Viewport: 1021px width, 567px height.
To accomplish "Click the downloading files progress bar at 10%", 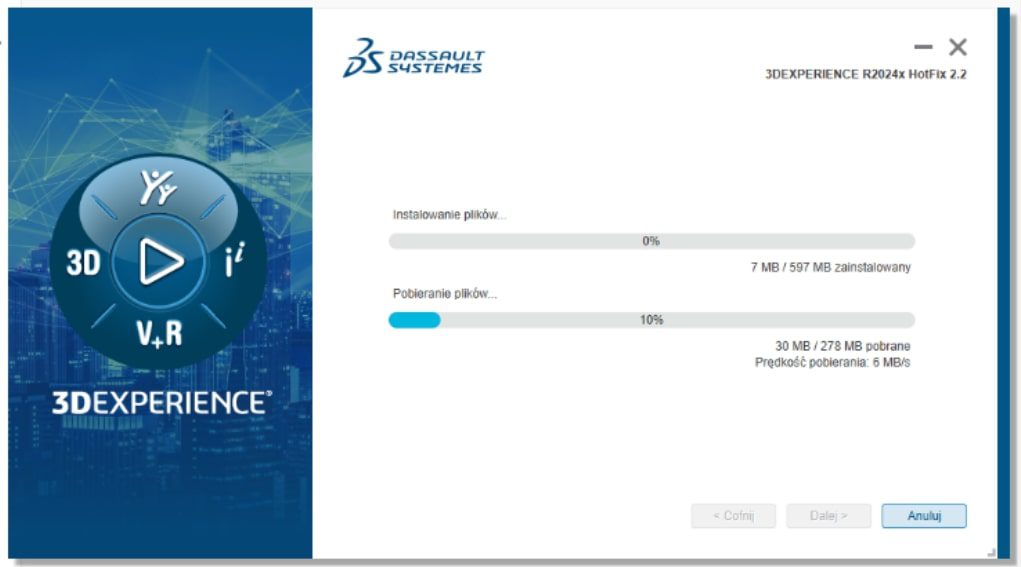I will click(x=651, y=320).
